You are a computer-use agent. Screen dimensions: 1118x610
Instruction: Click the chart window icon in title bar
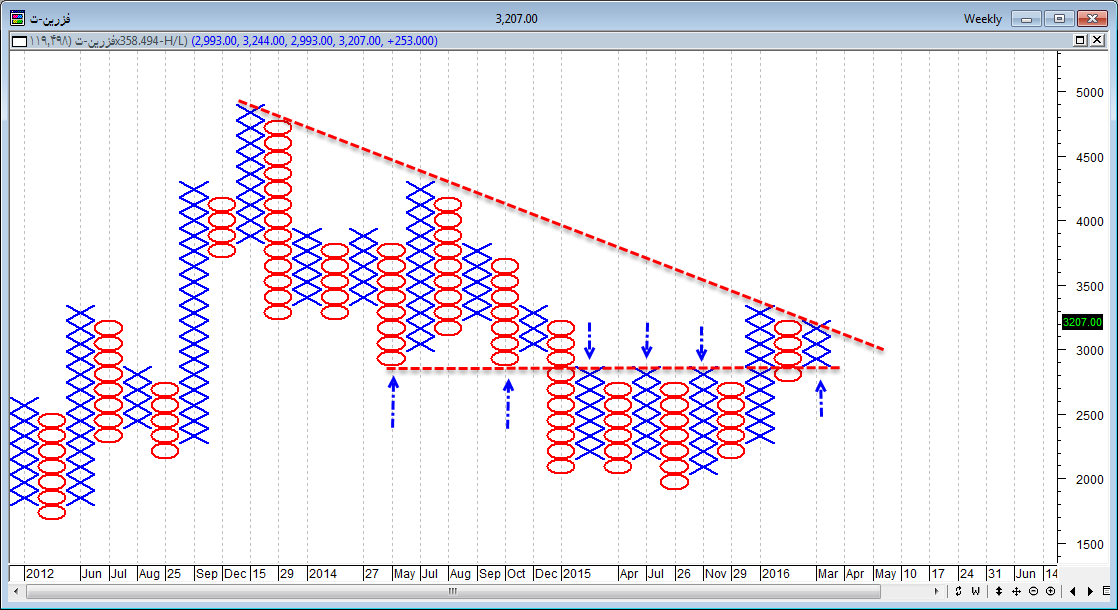pyautogui.click(x=17, y=18)
